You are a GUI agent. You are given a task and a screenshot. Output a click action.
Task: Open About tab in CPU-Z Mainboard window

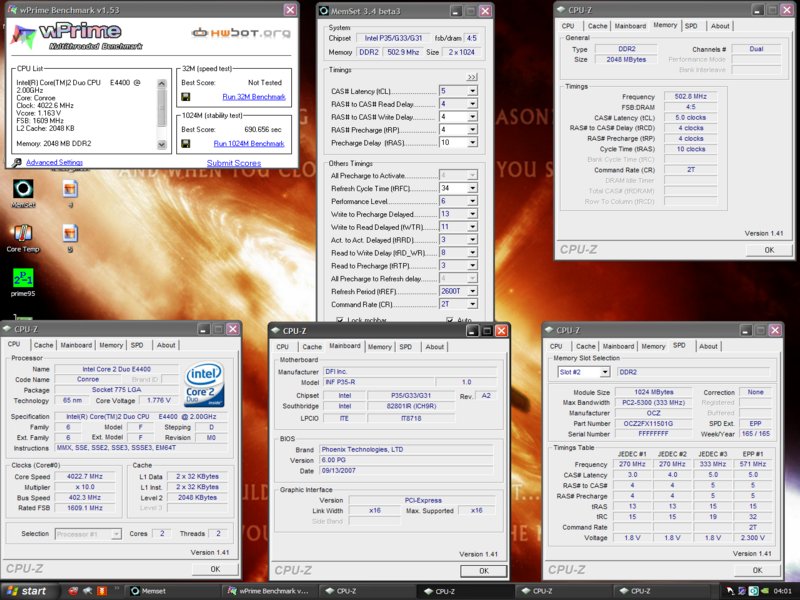click(435, 346)
